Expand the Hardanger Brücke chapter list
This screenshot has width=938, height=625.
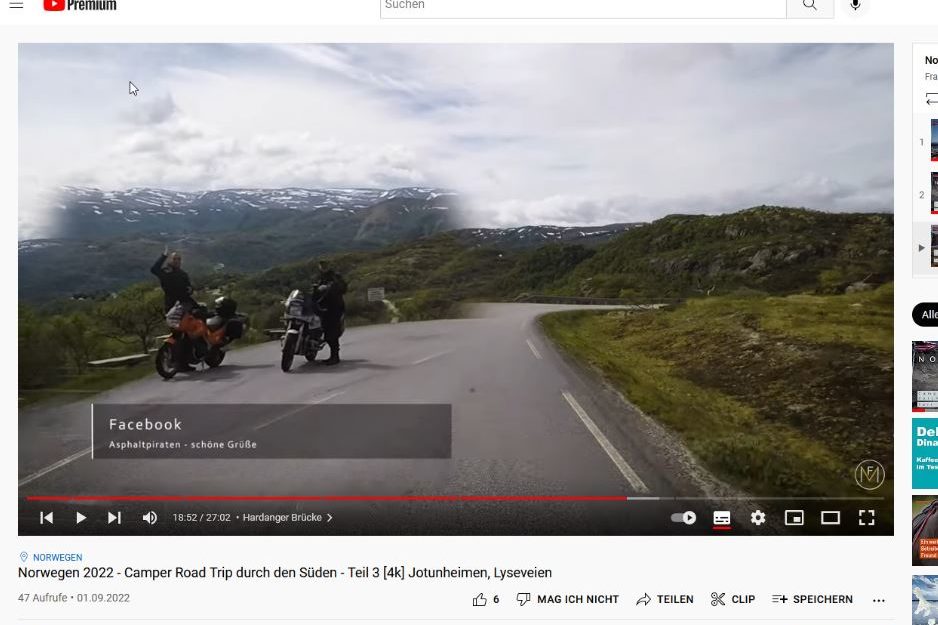click(x=288, y=518)
